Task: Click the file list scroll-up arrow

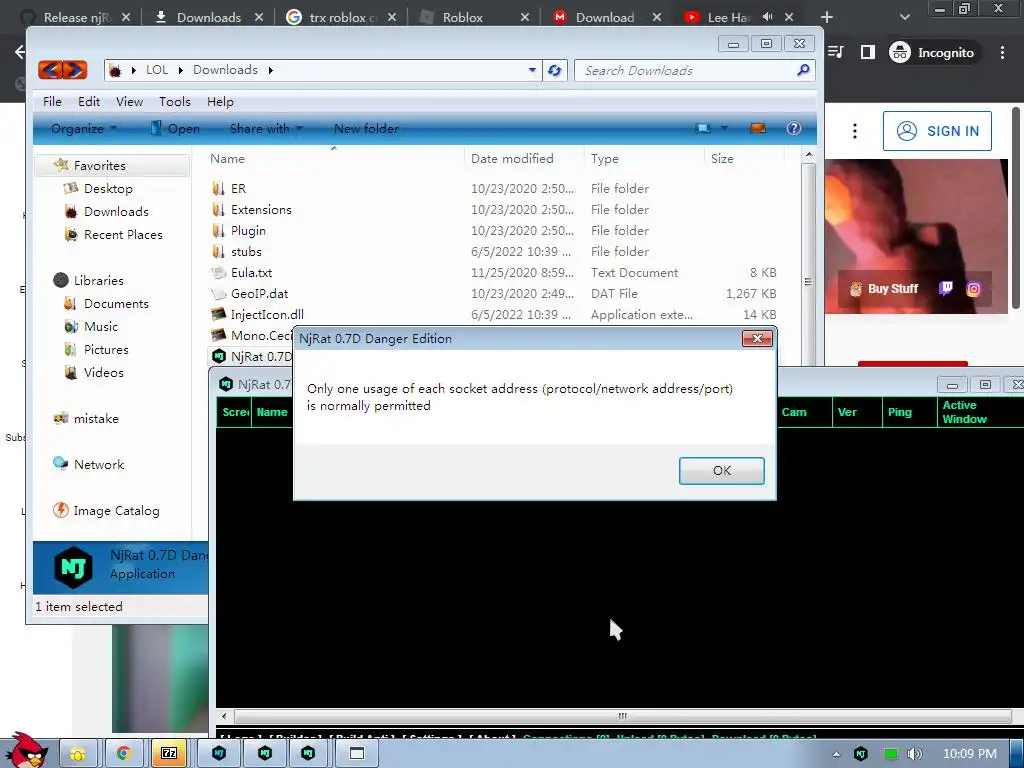Action: click(x=808, y=155)
